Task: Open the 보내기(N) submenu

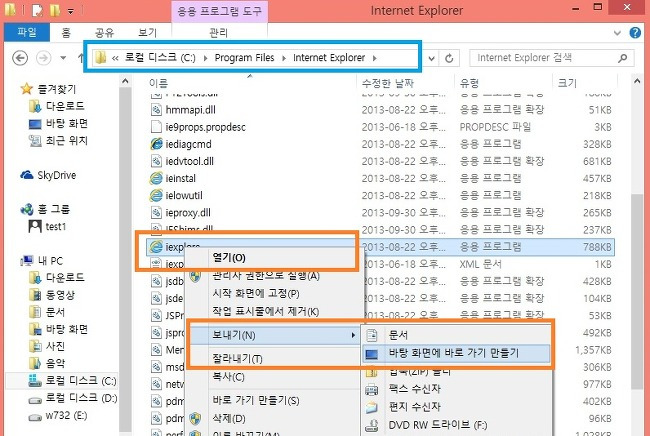Action: [x=274, y=335]
